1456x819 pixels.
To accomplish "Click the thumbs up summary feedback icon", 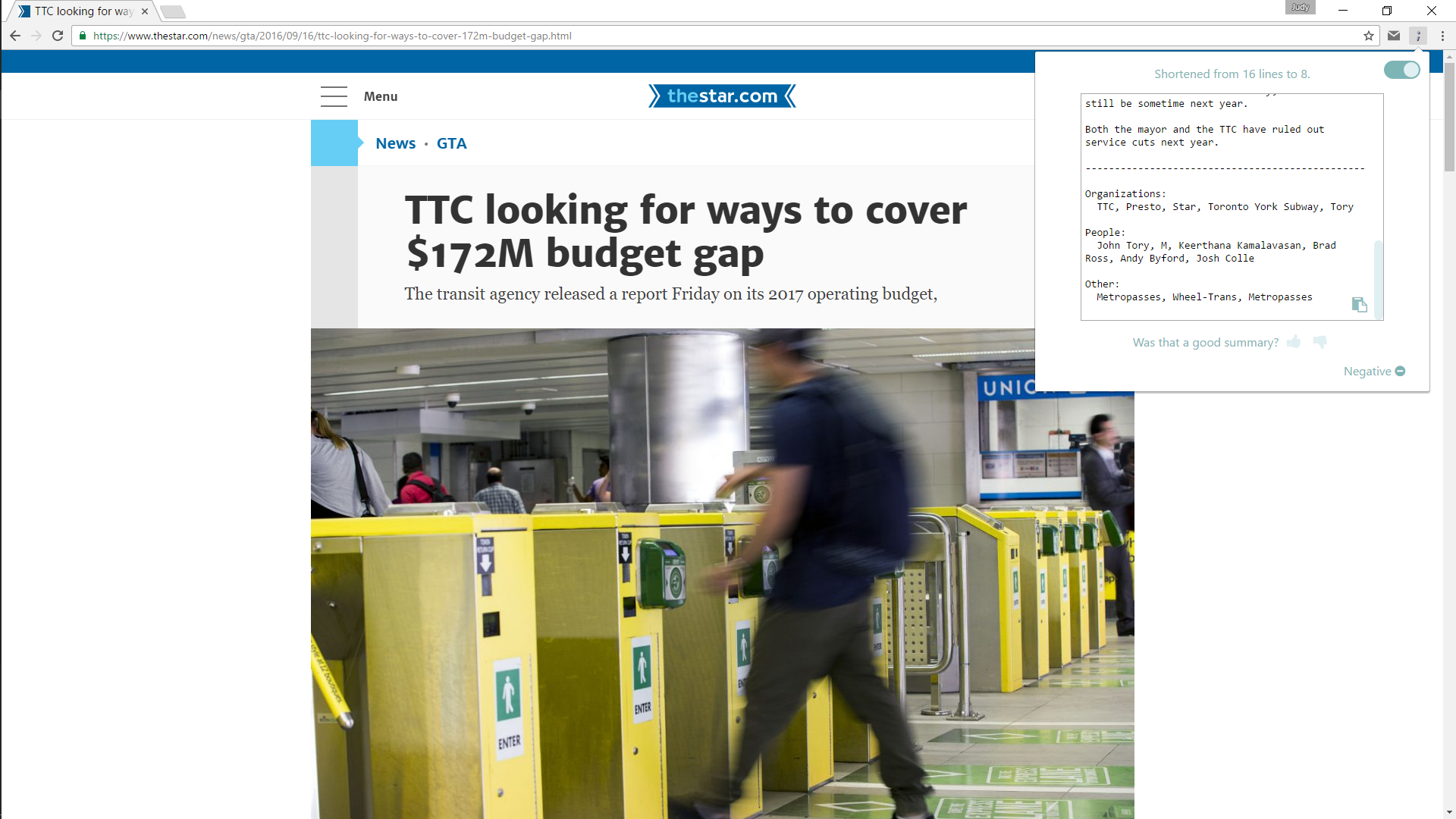I will 1294,342.
